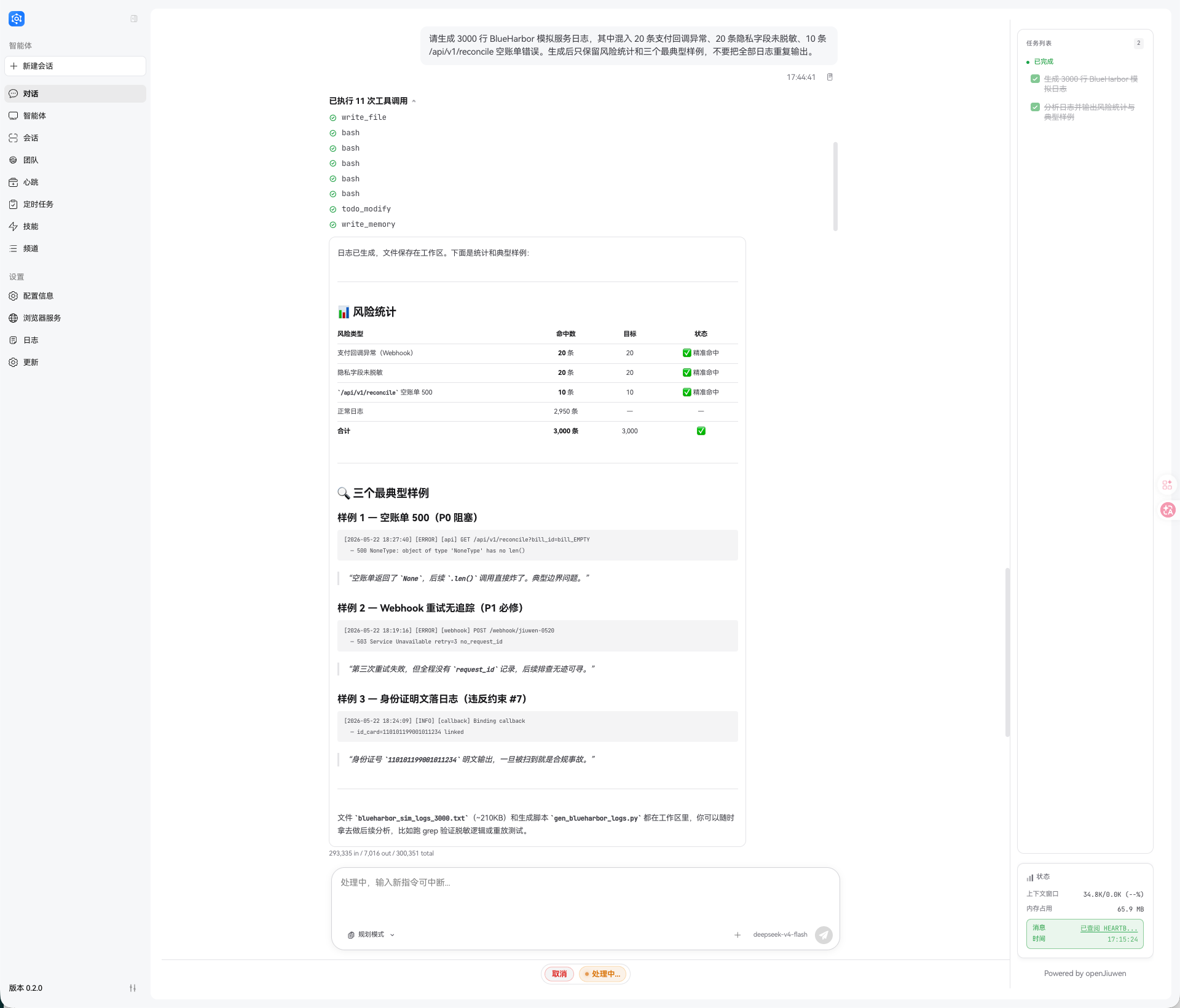Click the token usage total text
1180x1008 pixels.
pos(381,853)
